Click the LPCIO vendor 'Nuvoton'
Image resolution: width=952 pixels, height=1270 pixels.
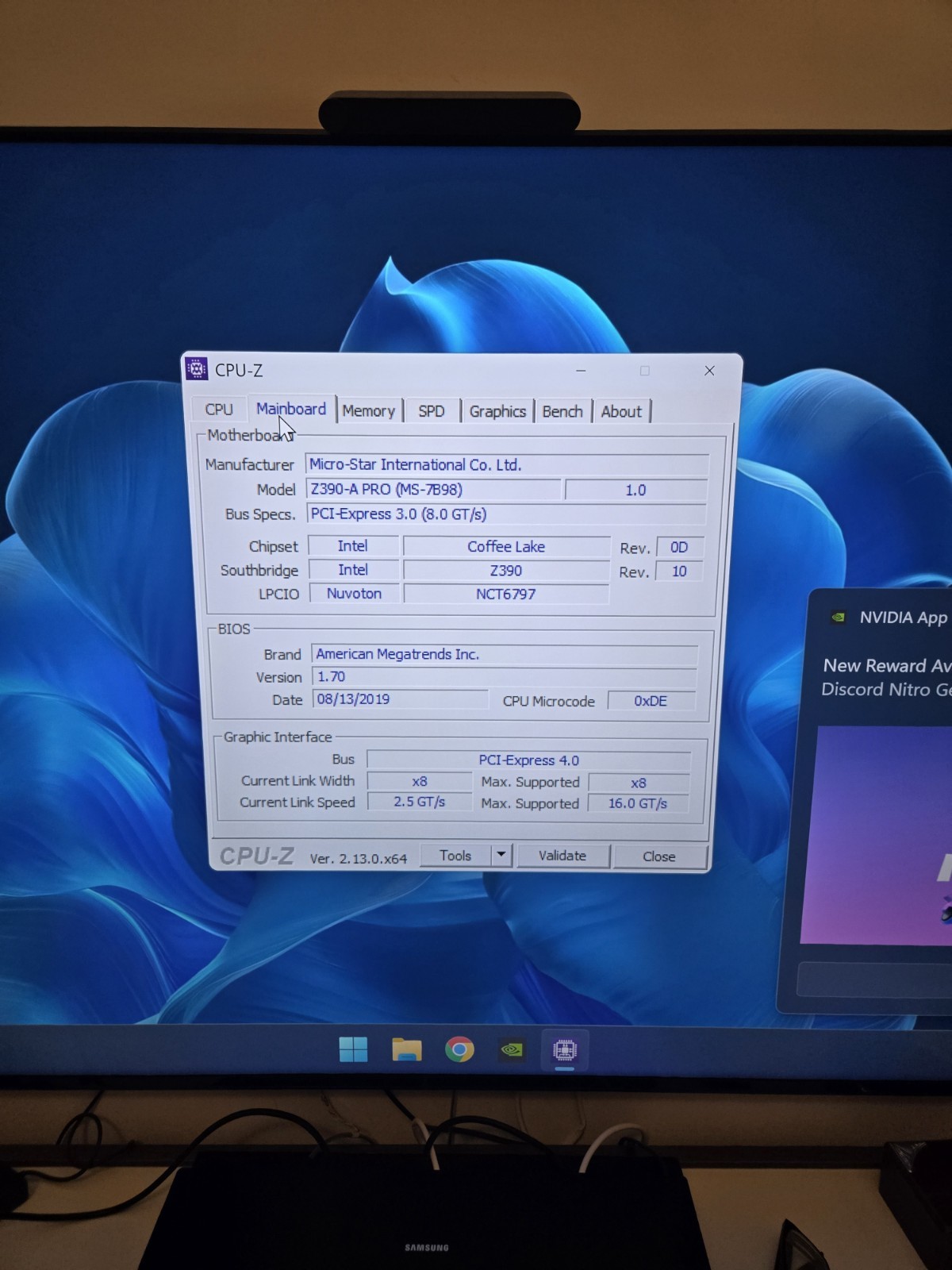pos(354,594)
